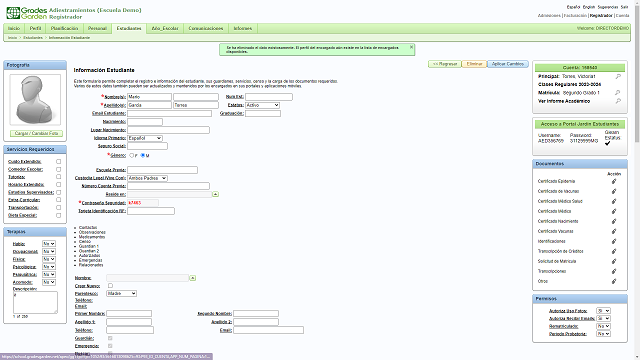Open the Comunicaciones tab
640x360 pixels.
coord(206,28)
